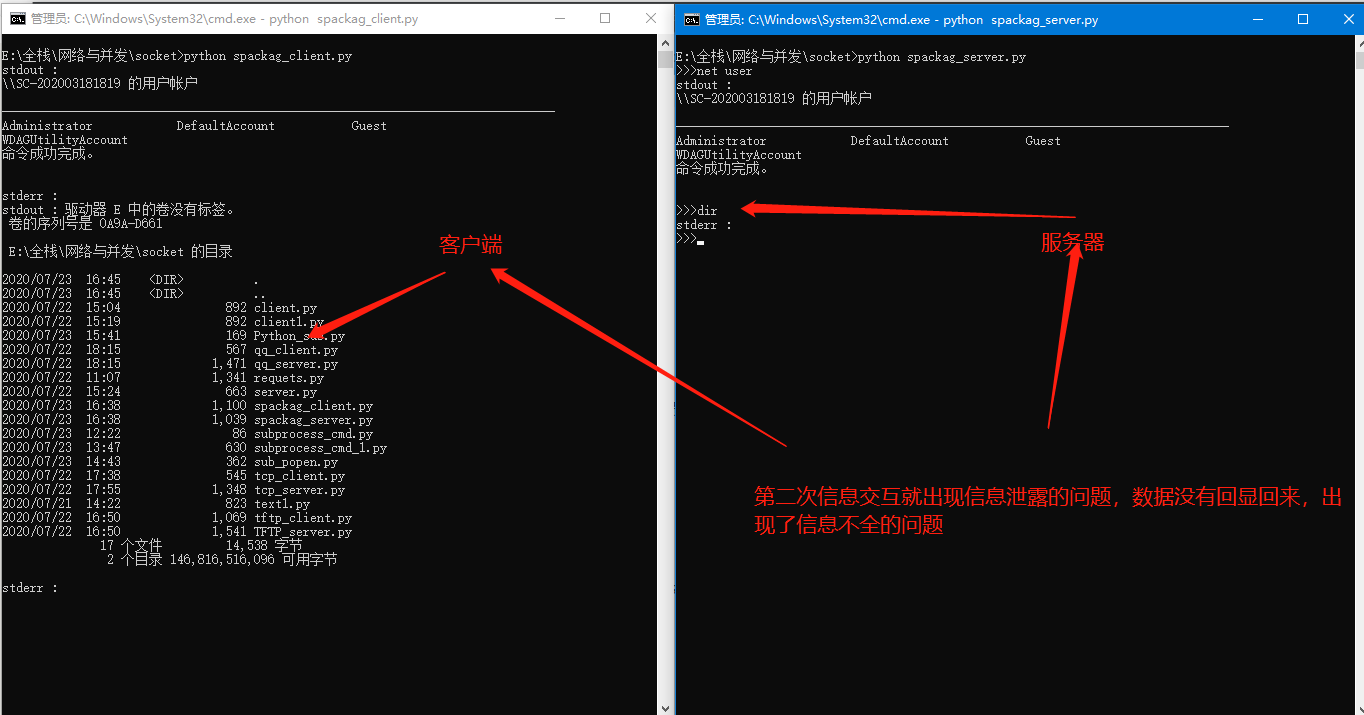Click 'E:\全栈\网络与并发\socket 的目录' line

pos(121,252)
